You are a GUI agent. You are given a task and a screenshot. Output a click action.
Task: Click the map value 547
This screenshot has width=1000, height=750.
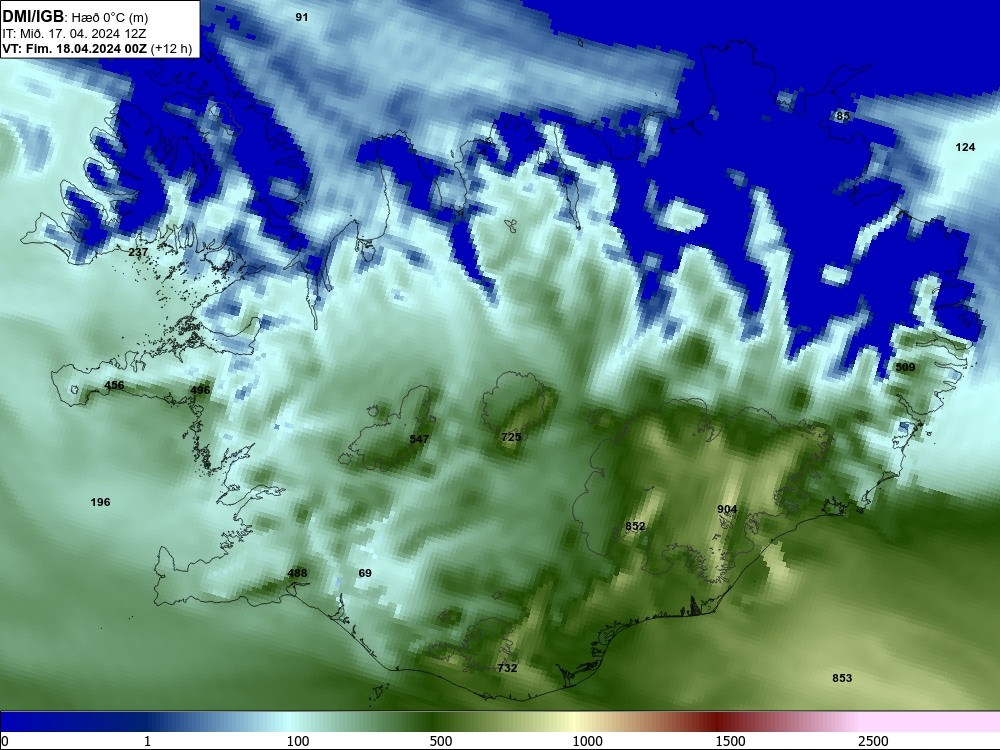(x=419, y=439)
